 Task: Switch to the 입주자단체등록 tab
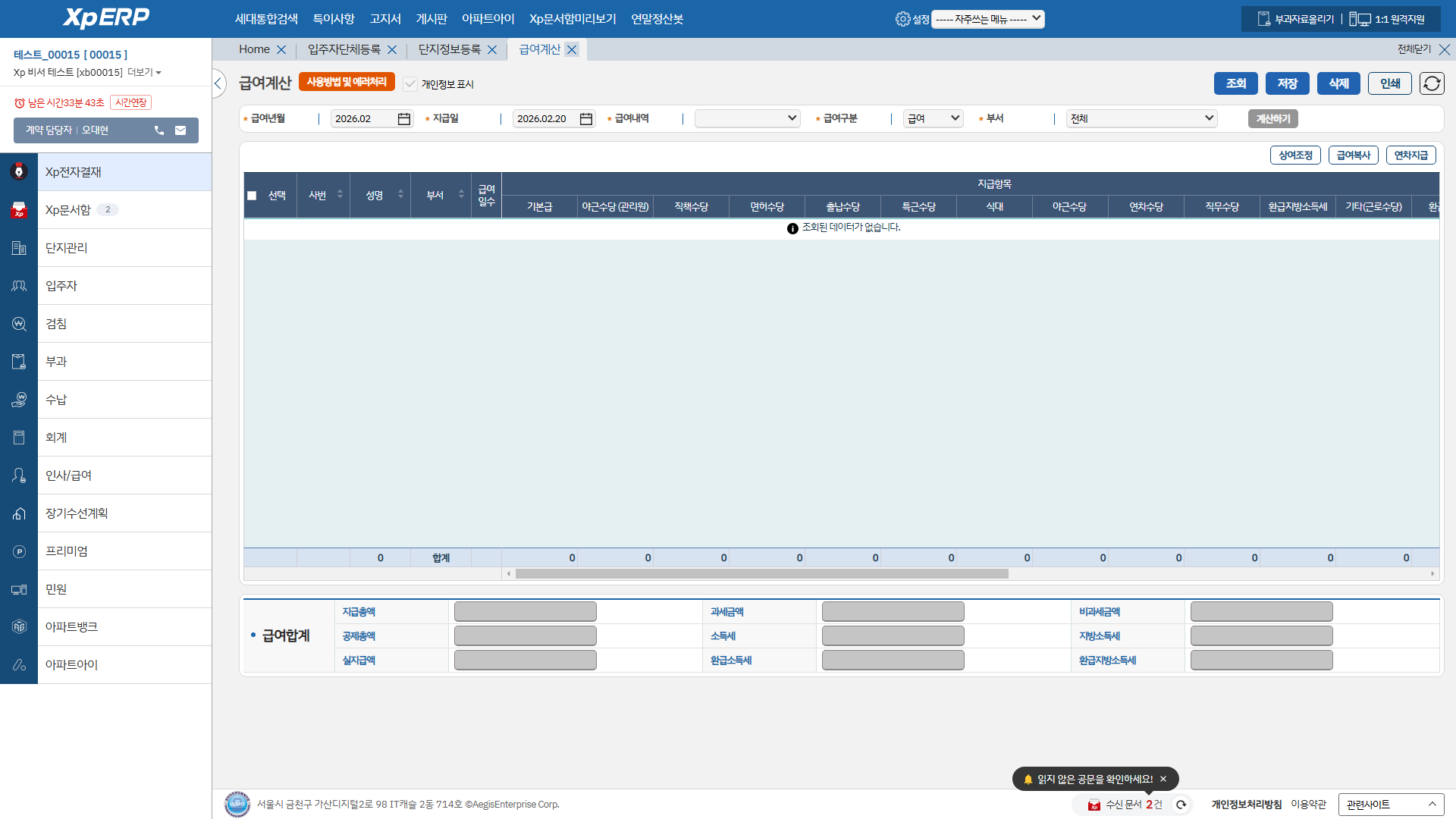click(x=344, y=49)
